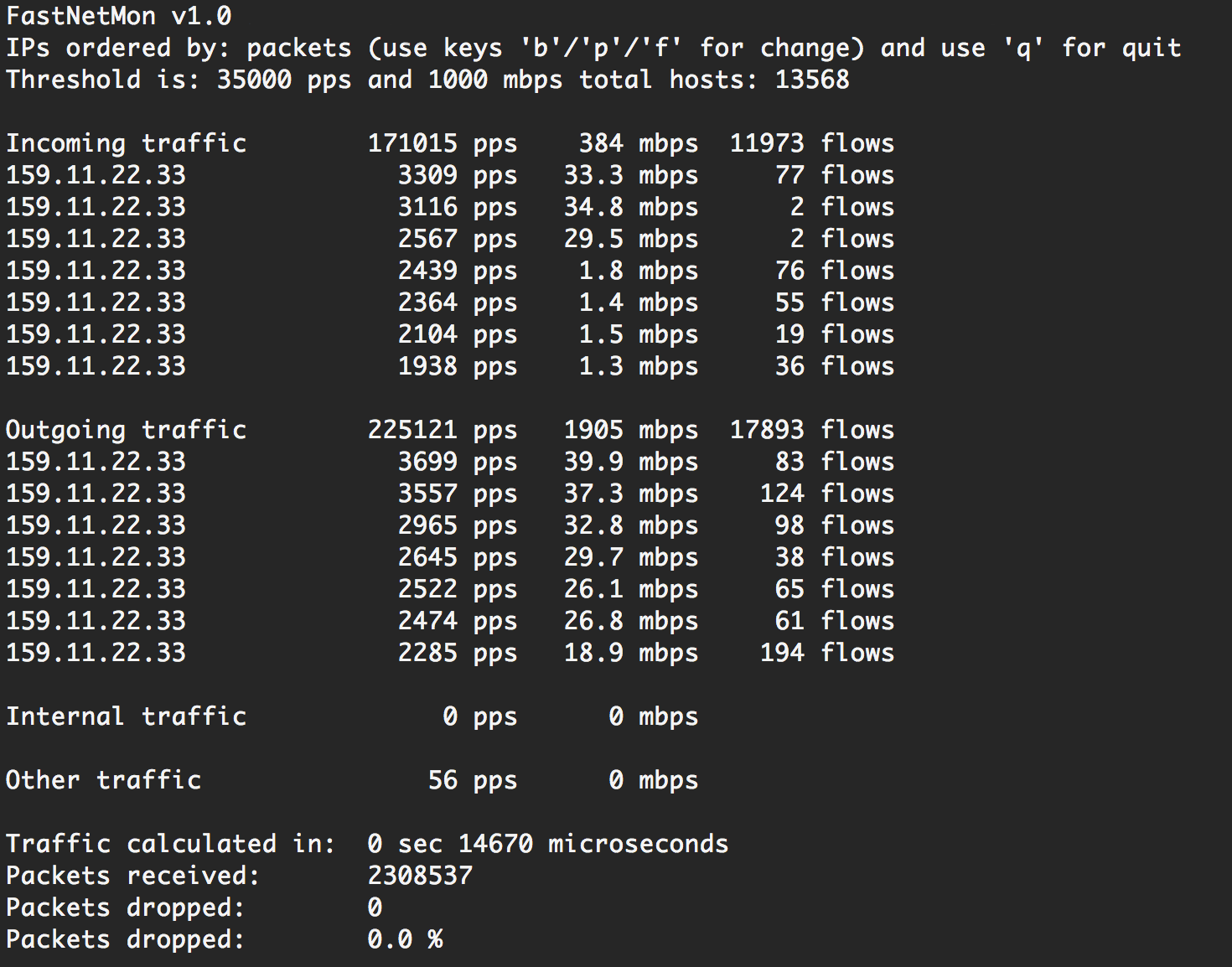Click the Incoming traffic header line
This screenshot has height=967, width=1232.
point(450,143)
